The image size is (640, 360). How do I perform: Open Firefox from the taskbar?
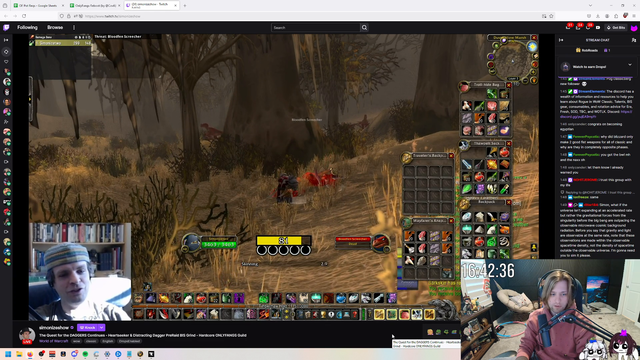click(x=30, y=354)
